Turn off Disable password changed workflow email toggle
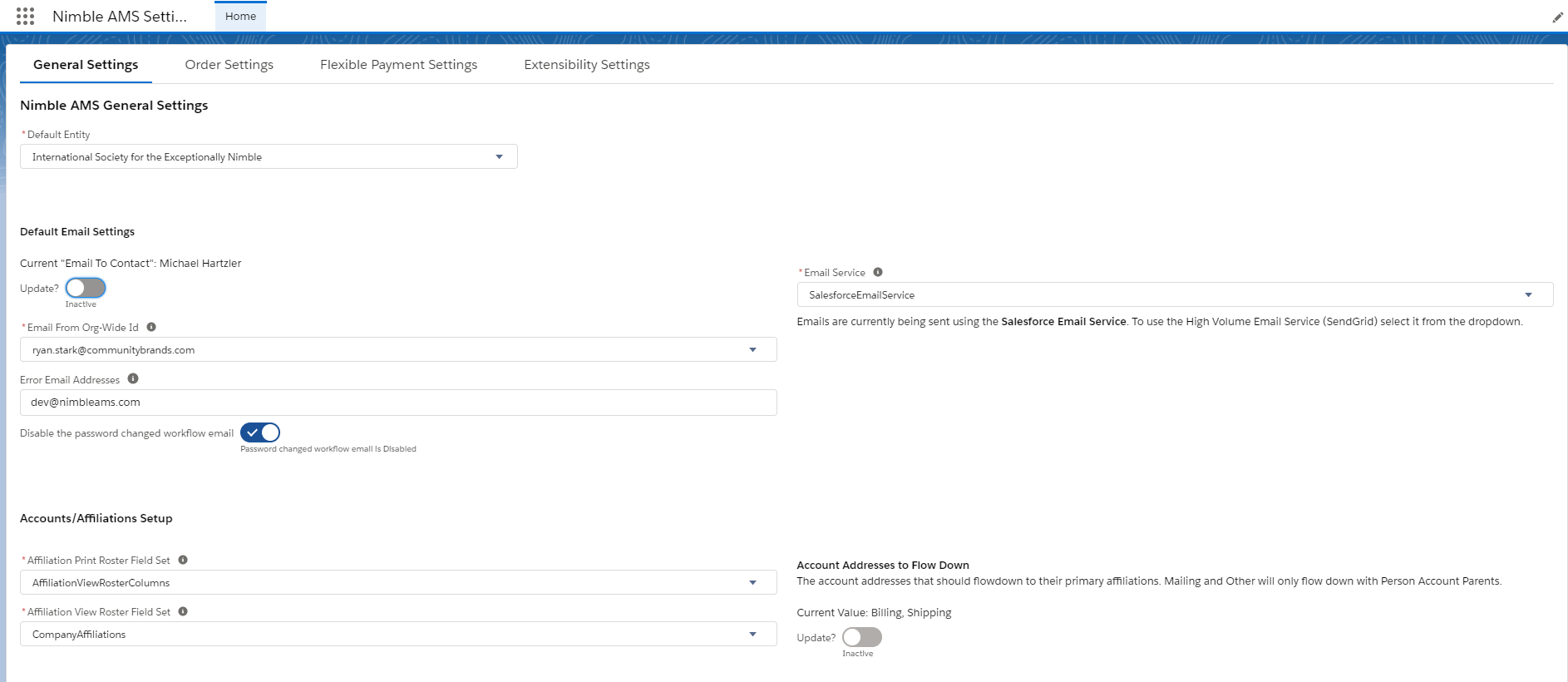Image resolution: width=1568 pixels, height=682 pixels. tap(260, 432)
